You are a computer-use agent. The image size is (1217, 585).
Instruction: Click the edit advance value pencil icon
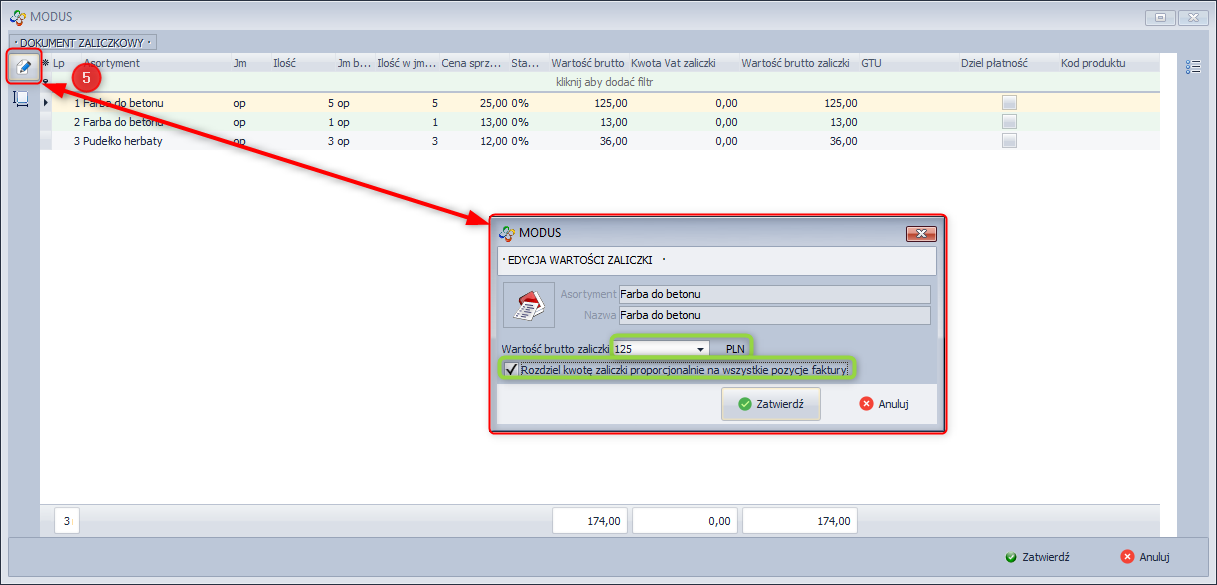[x=23, y=67]
